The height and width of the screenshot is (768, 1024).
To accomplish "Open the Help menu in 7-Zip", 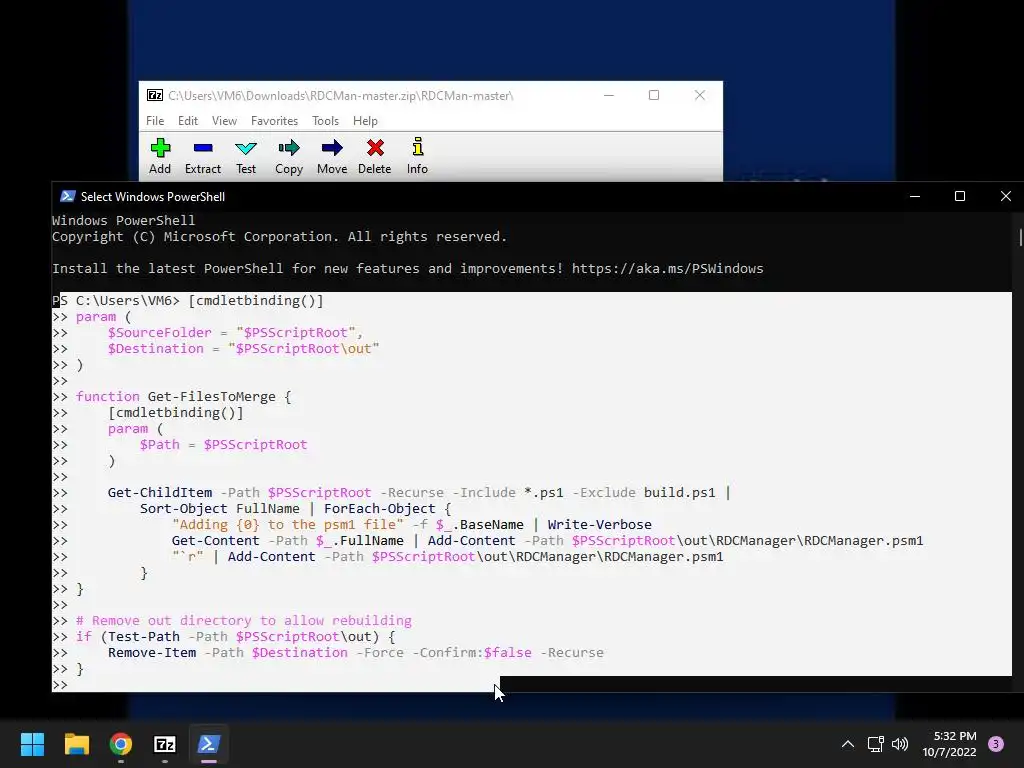I will [x=365, y=121].
